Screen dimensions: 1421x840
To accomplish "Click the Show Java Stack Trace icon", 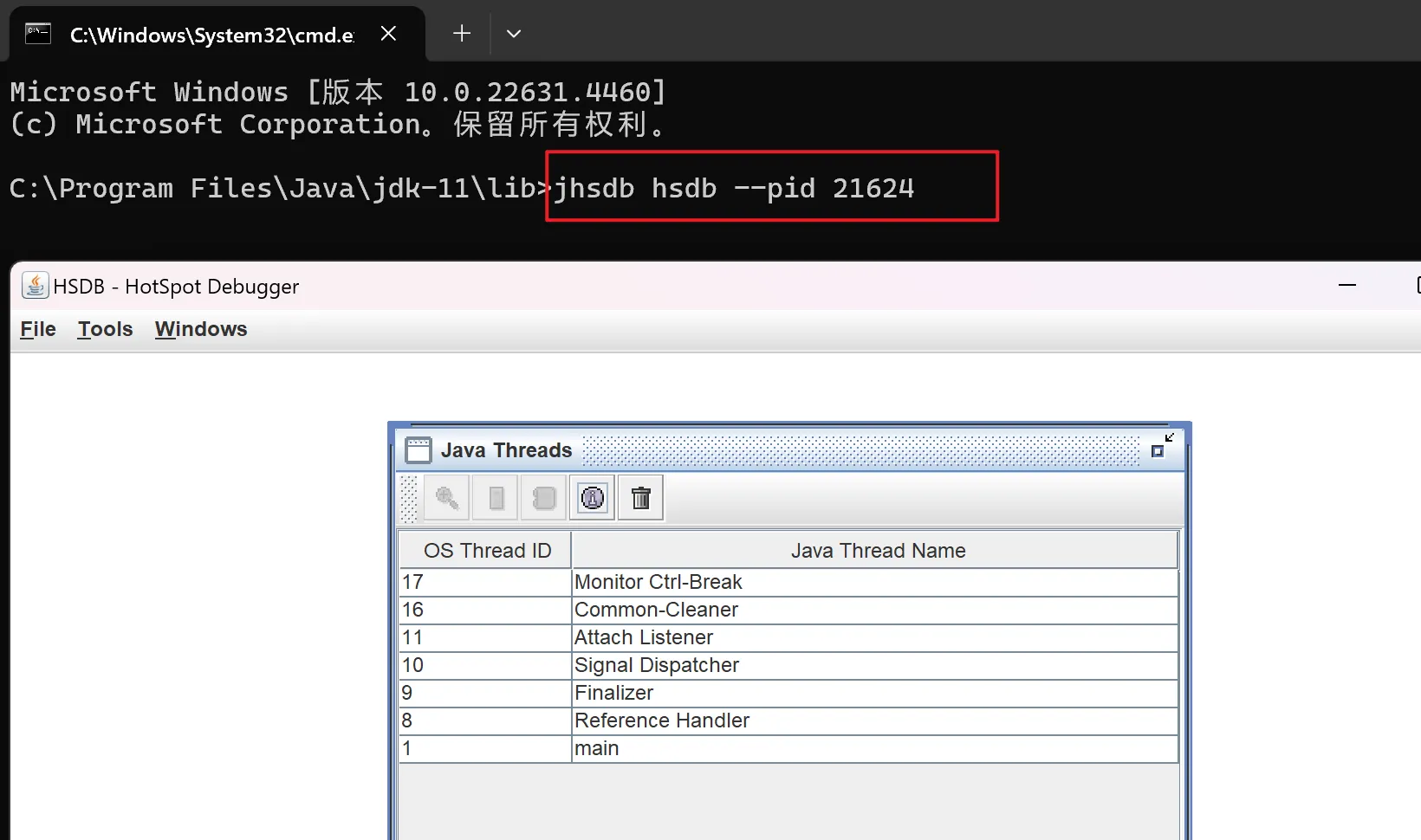I will 544,498.
